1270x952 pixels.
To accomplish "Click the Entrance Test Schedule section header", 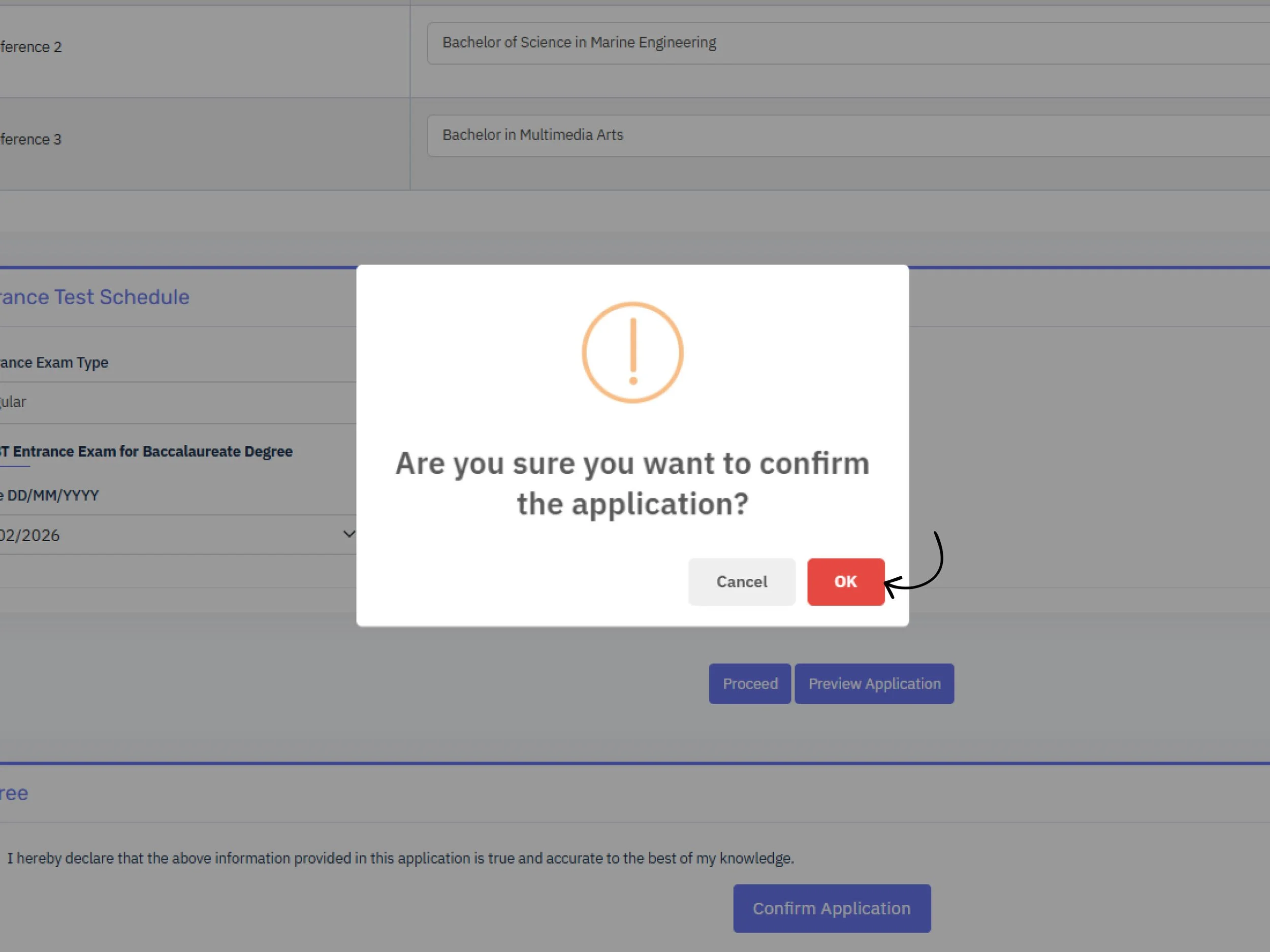I will [94, 297].
